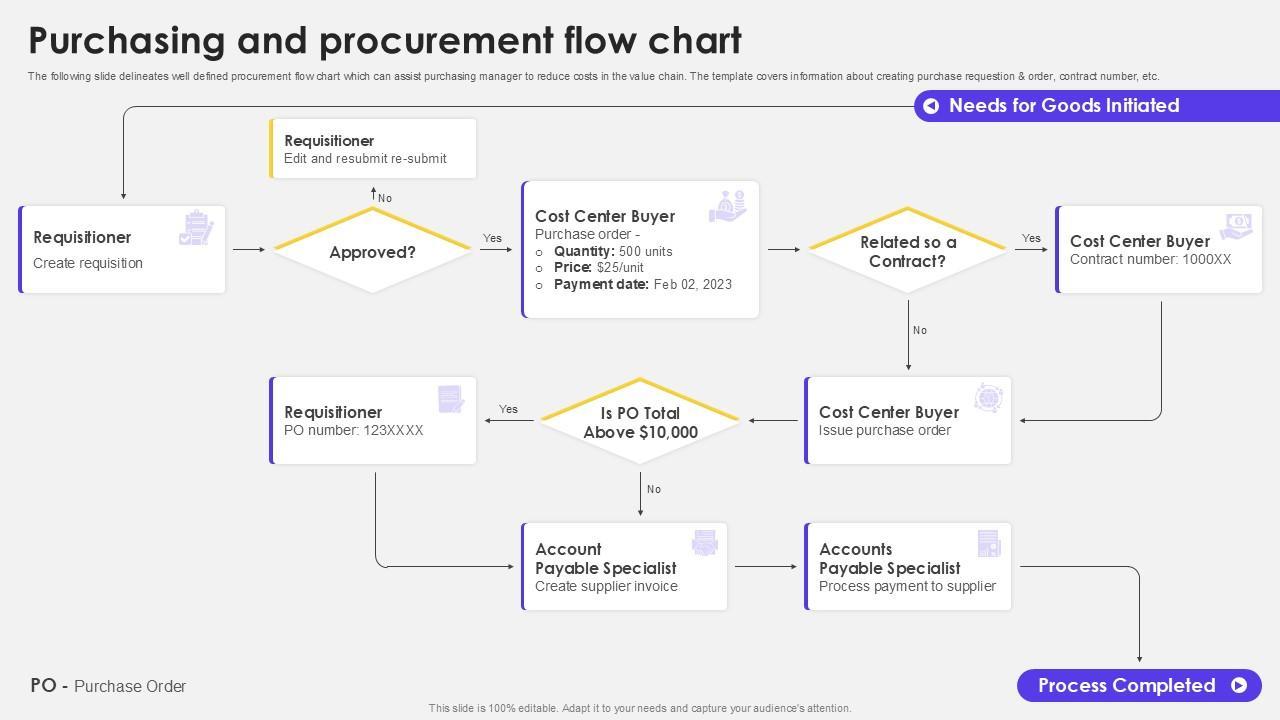Click the cash-in-hand icon in Contract number box
Viewport: 1280px width, 720px height.
(x=1236, y=226)
